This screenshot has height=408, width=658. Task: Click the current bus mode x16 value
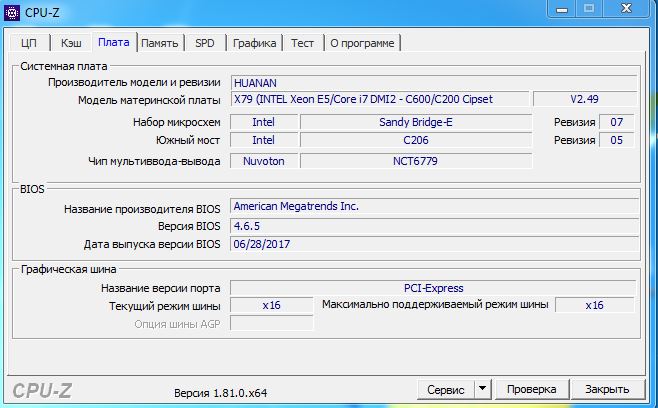pos(272,305)
